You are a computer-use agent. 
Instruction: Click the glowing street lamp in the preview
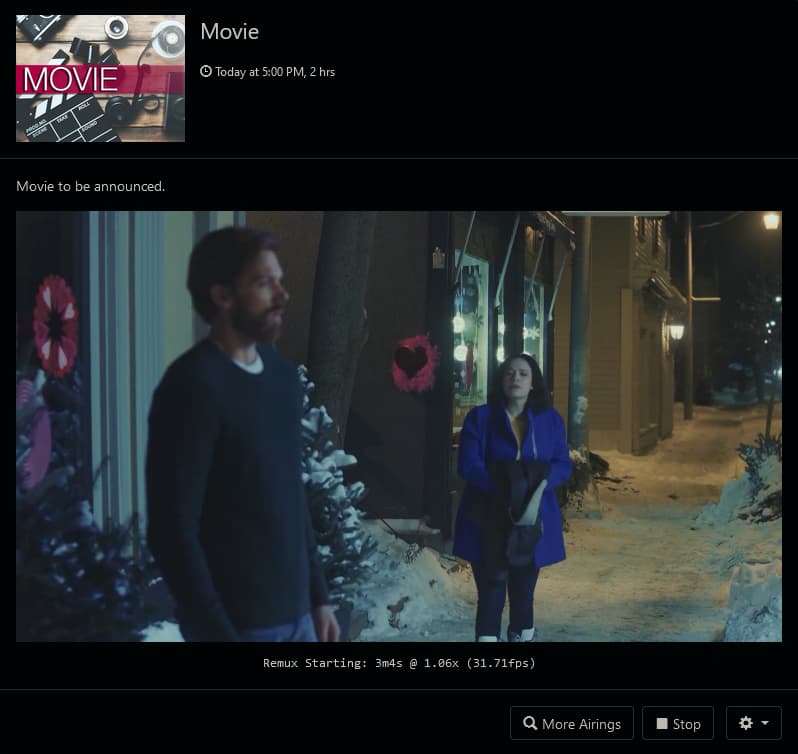pos(770,221)
